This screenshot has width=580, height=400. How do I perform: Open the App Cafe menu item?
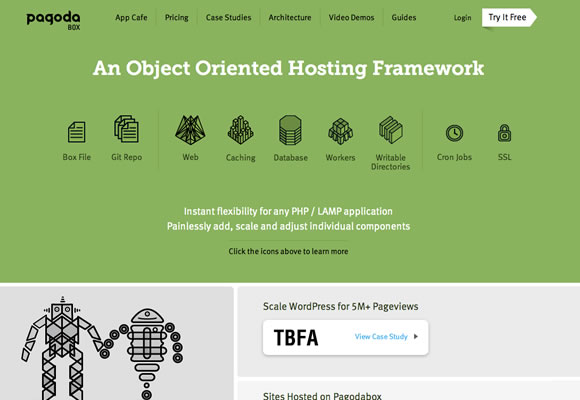[x=131, y=17]
